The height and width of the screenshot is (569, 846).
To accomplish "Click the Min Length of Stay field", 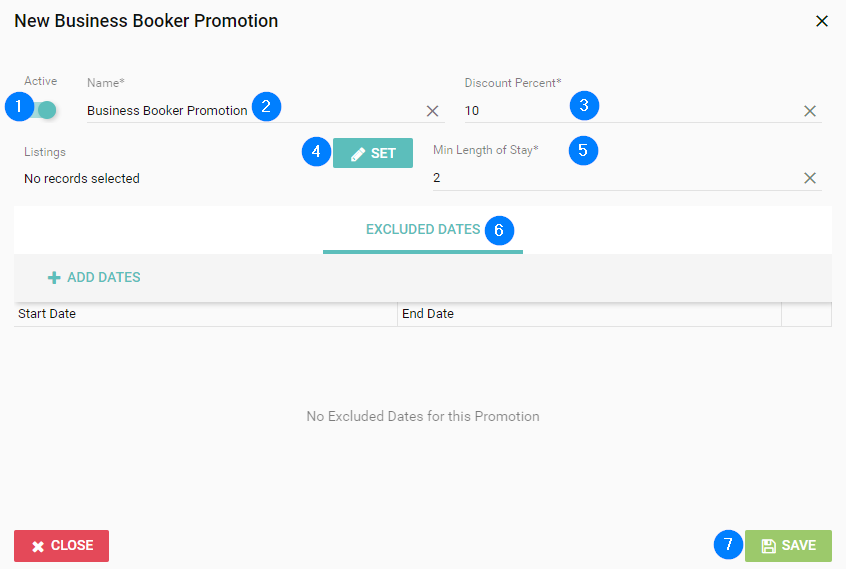I will click(616, 177).
